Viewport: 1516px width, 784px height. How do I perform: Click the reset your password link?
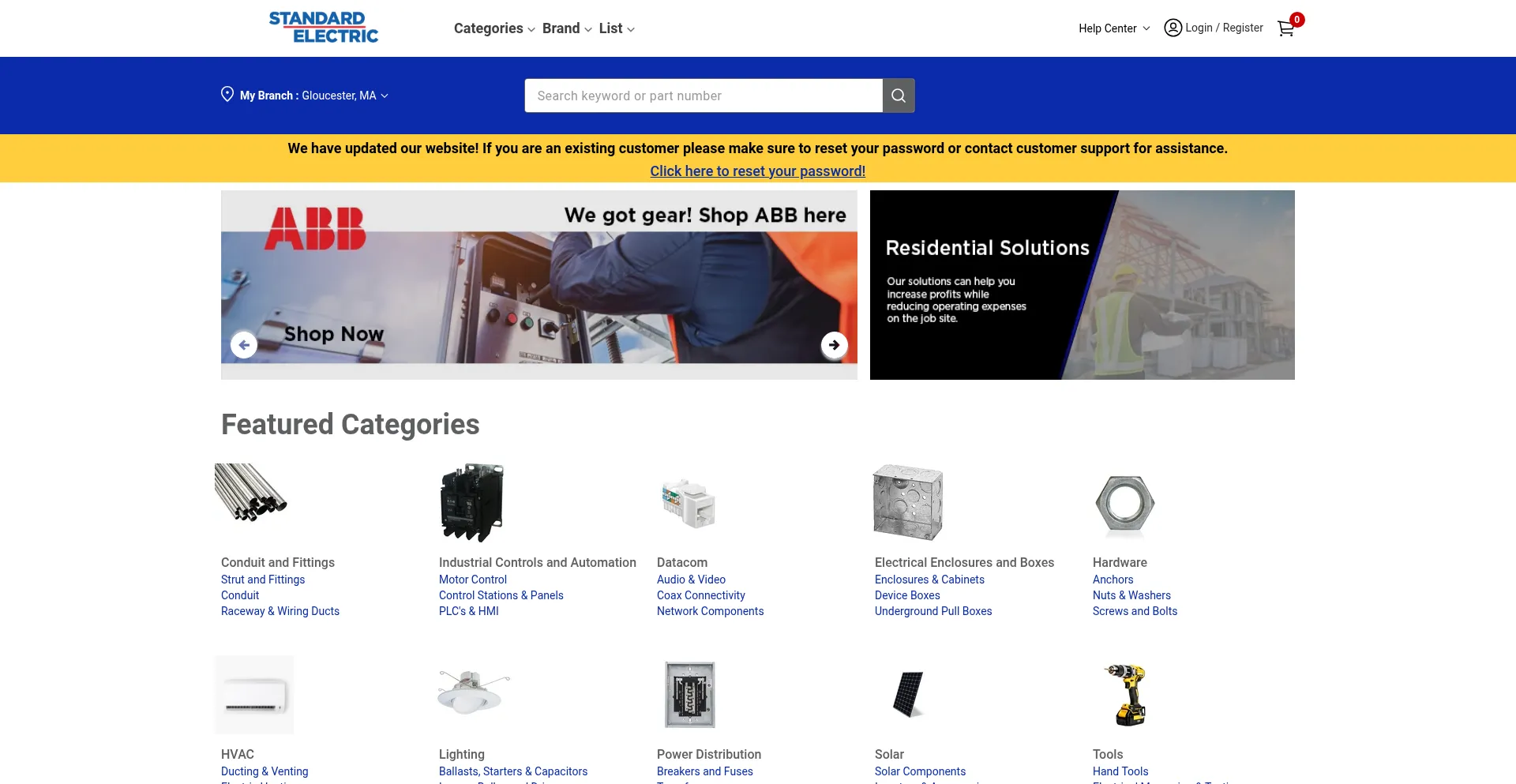[757, 171]
